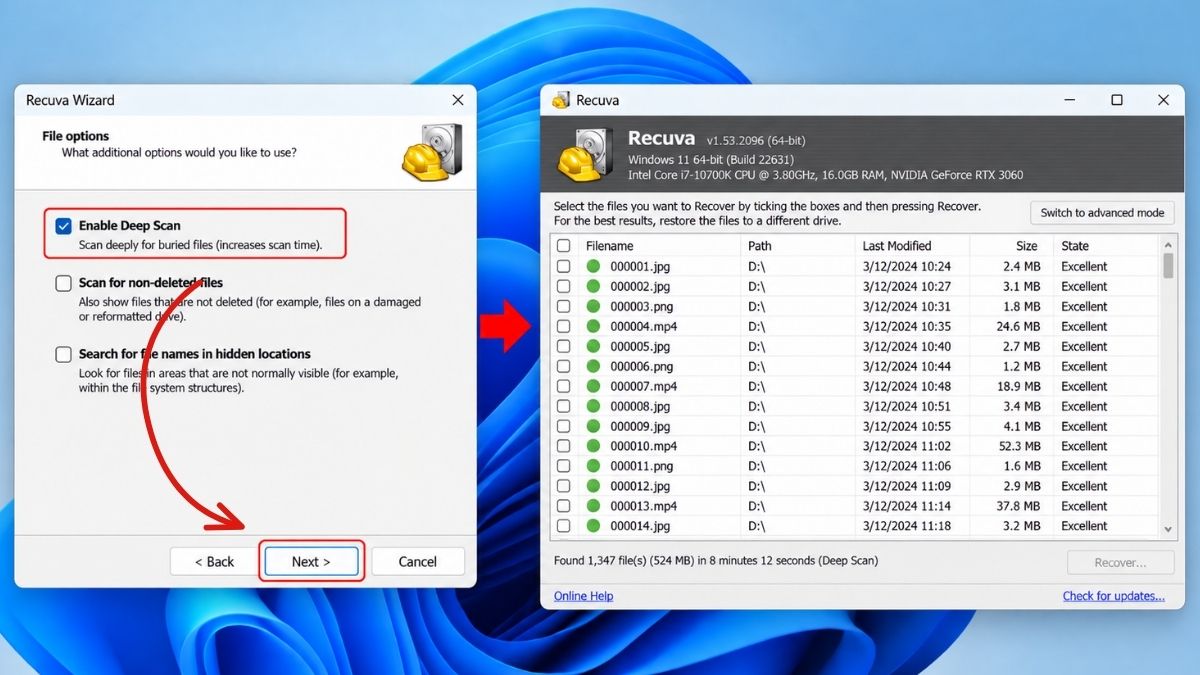Screen dimensions: 1200x675
Task: Click the 3/12/2024 11:18 date cell
Action: pyautogui.click(x=907, y=526)
